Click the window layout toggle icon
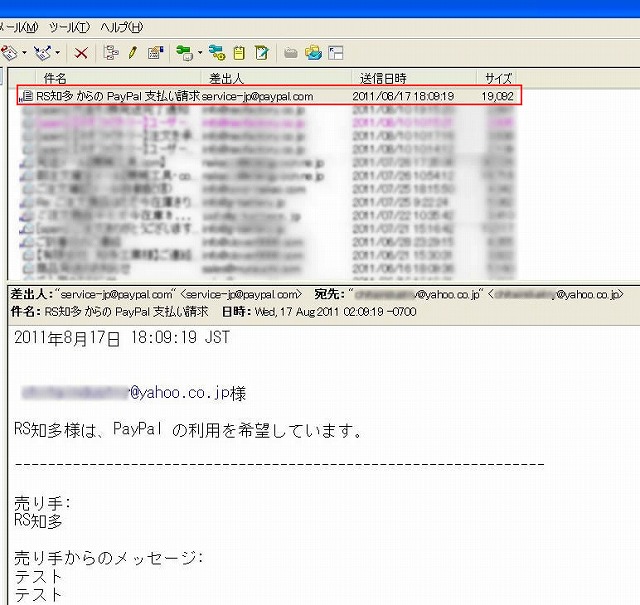The width and height of the screenshot is (640, 605). 336,53
